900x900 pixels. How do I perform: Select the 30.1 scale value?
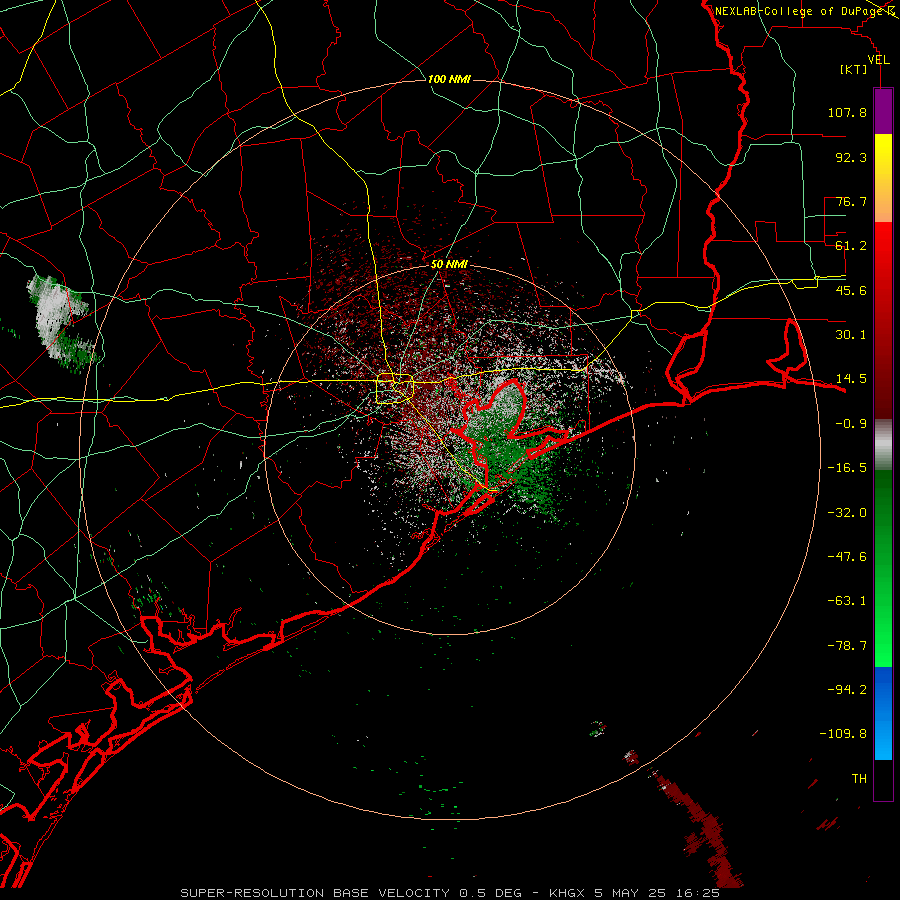(851, 335)
